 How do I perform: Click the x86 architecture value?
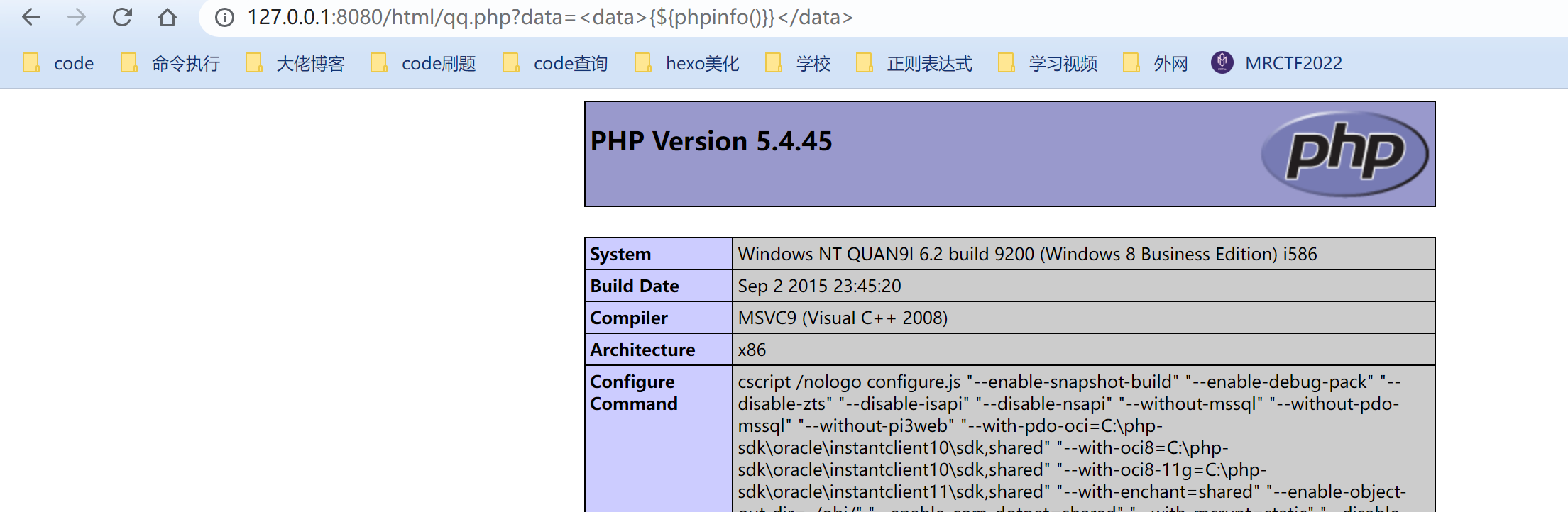click(x=752, y=350)
